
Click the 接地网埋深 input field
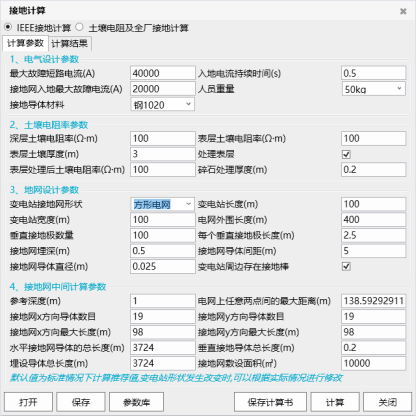coord(163,251)
